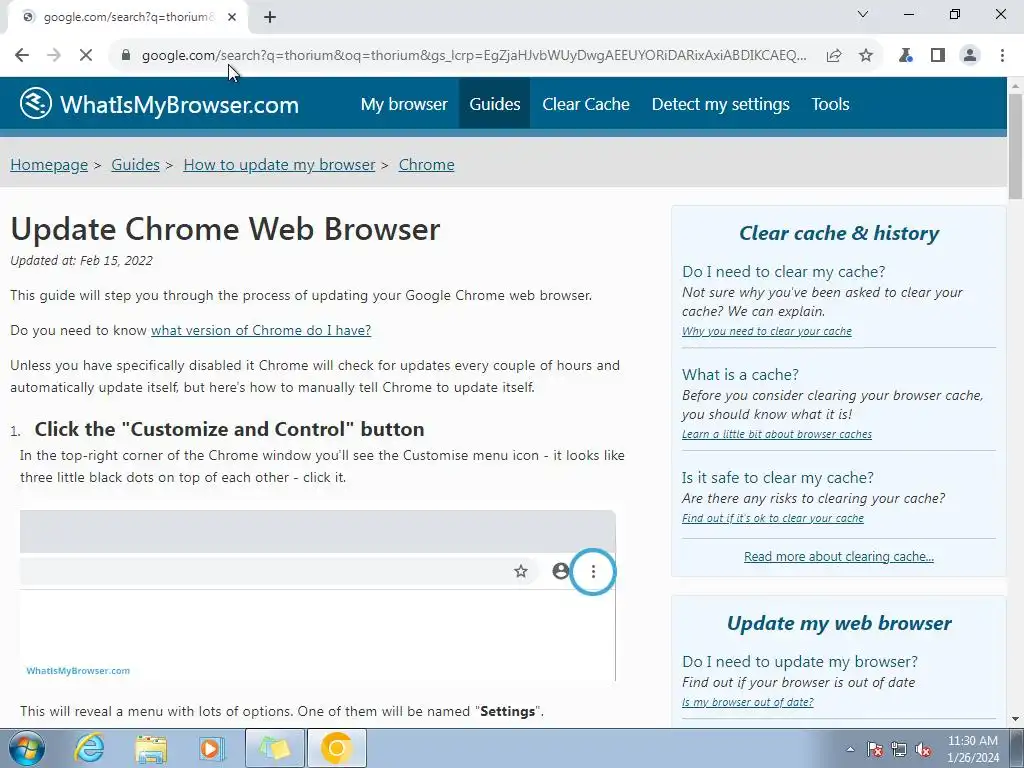
Task: Click the muted volume tray icon
Action: [x=923, y=749]
